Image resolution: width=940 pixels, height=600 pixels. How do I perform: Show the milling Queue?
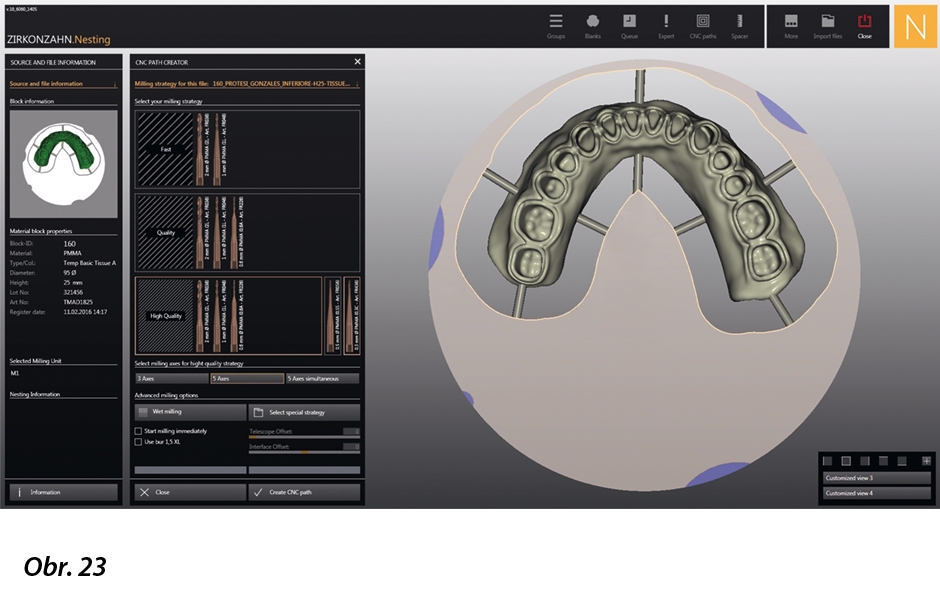pos(629,26)
